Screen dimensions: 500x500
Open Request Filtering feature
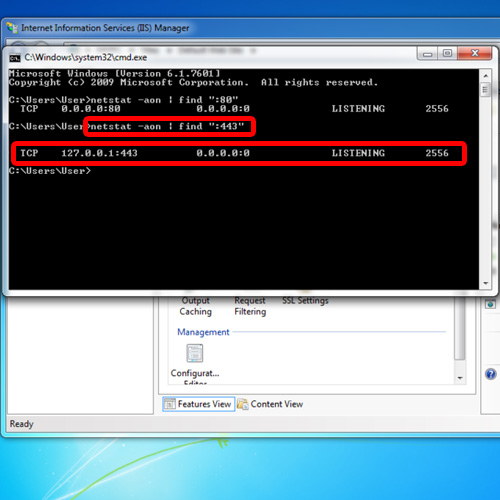click(x=250, y=306)
